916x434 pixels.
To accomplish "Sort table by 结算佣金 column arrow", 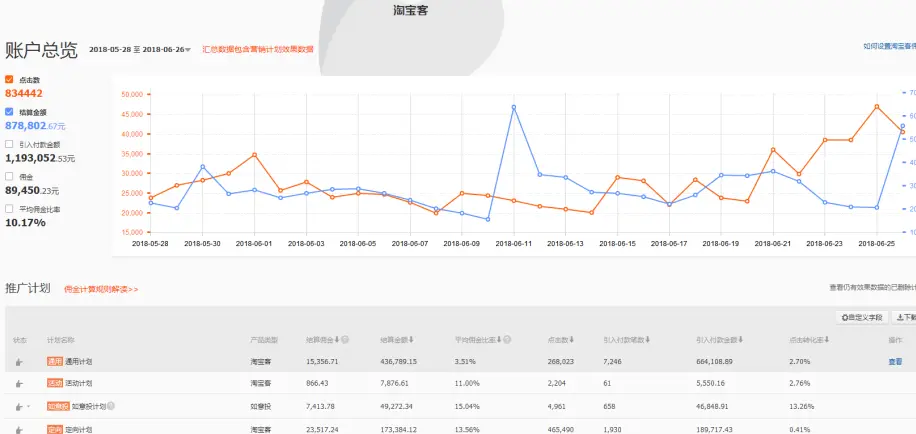I will click(x=337, y=339).
